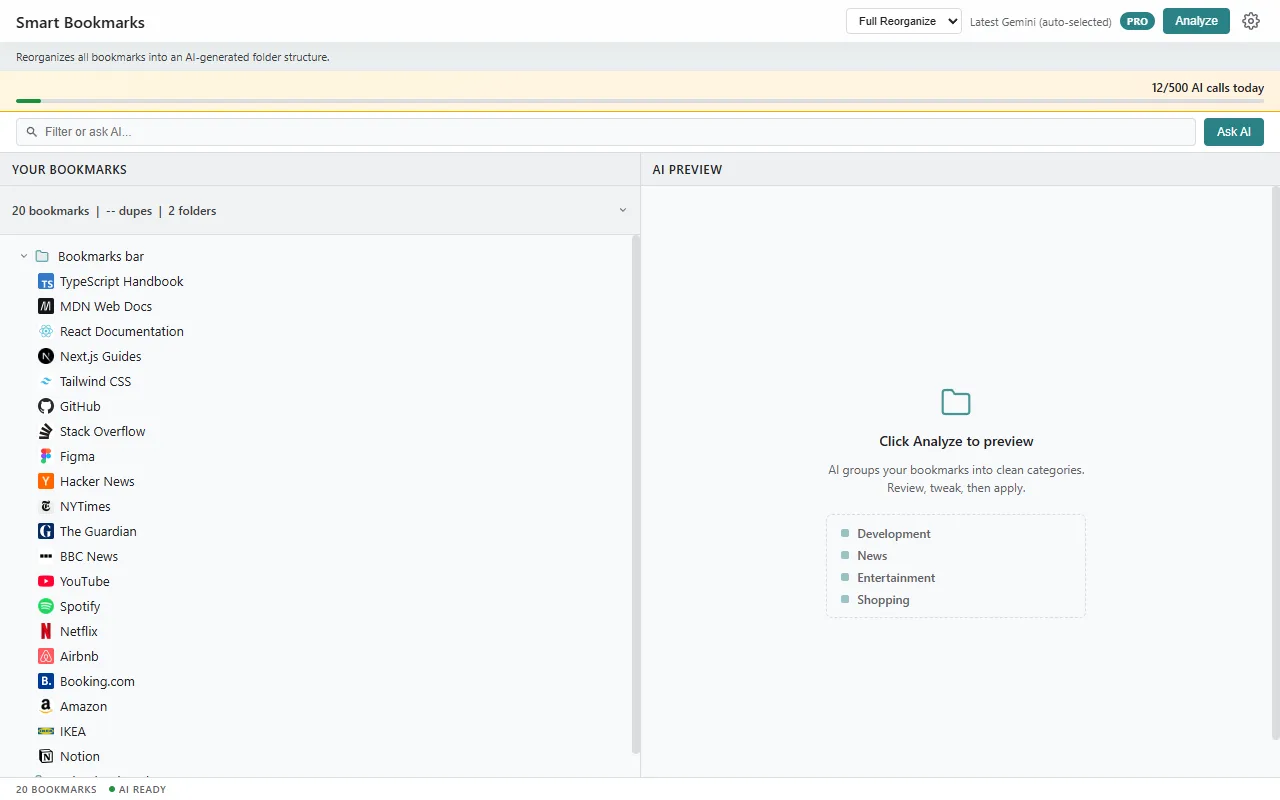Click the Amazon favicon

[45, 707]
